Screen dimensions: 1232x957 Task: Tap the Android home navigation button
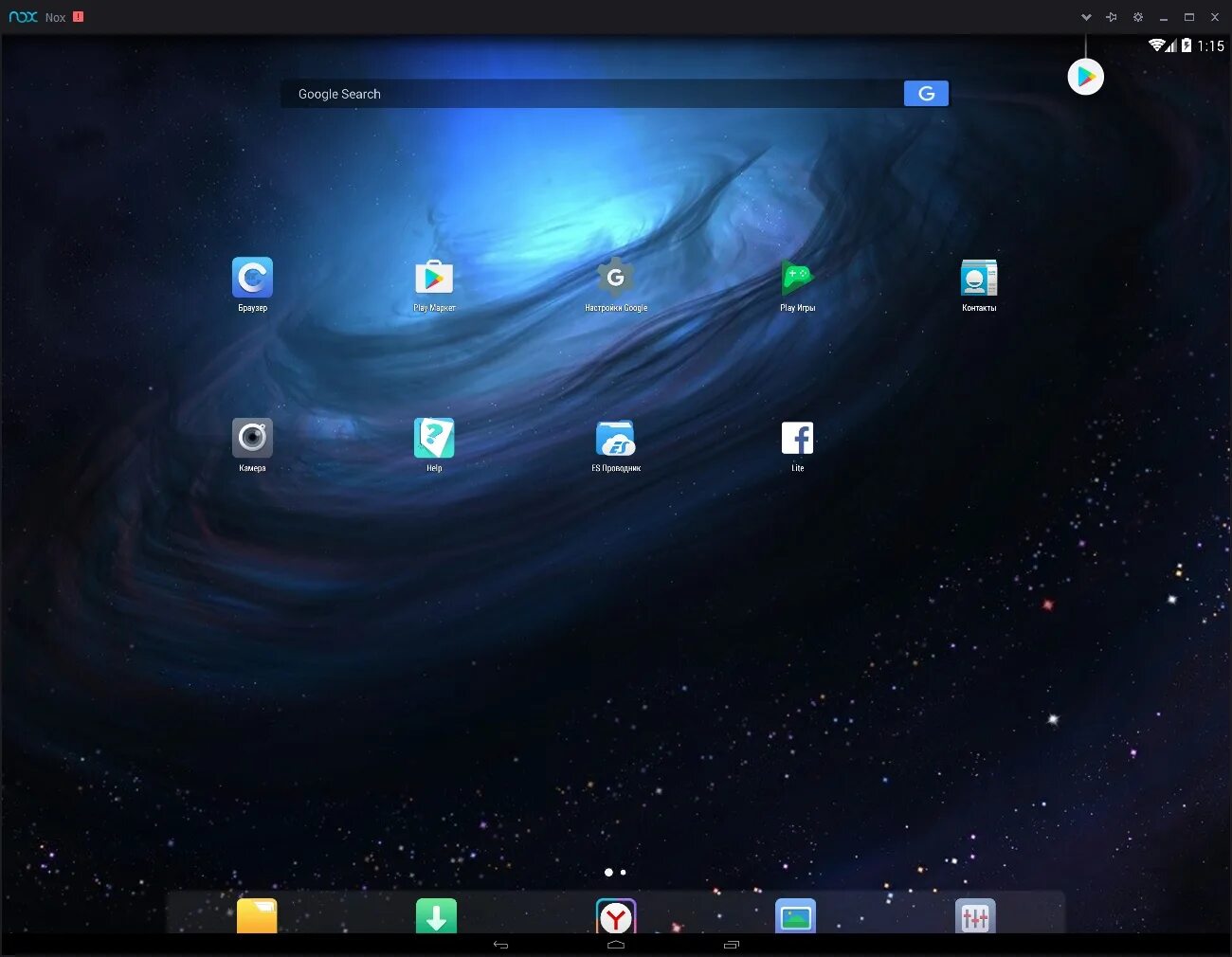[x=616, y=945]
